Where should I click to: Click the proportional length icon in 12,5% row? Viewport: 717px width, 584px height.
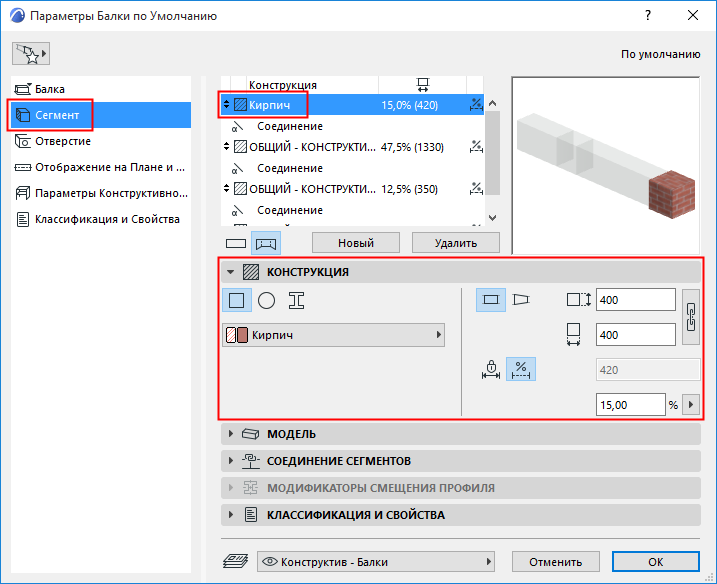click(476, 189)
